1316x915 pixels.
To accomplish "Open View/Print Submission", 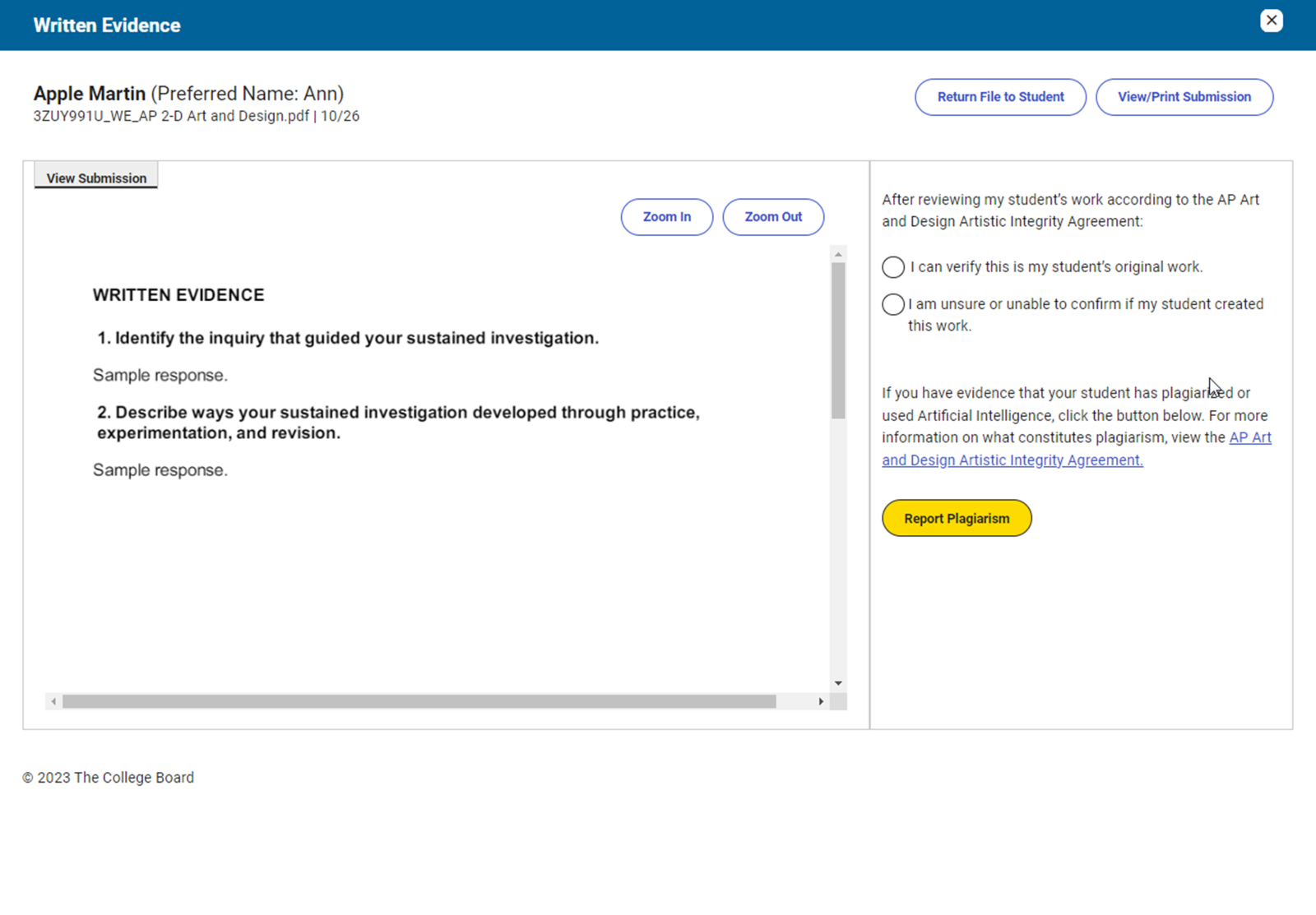I will pos(1184,97).
